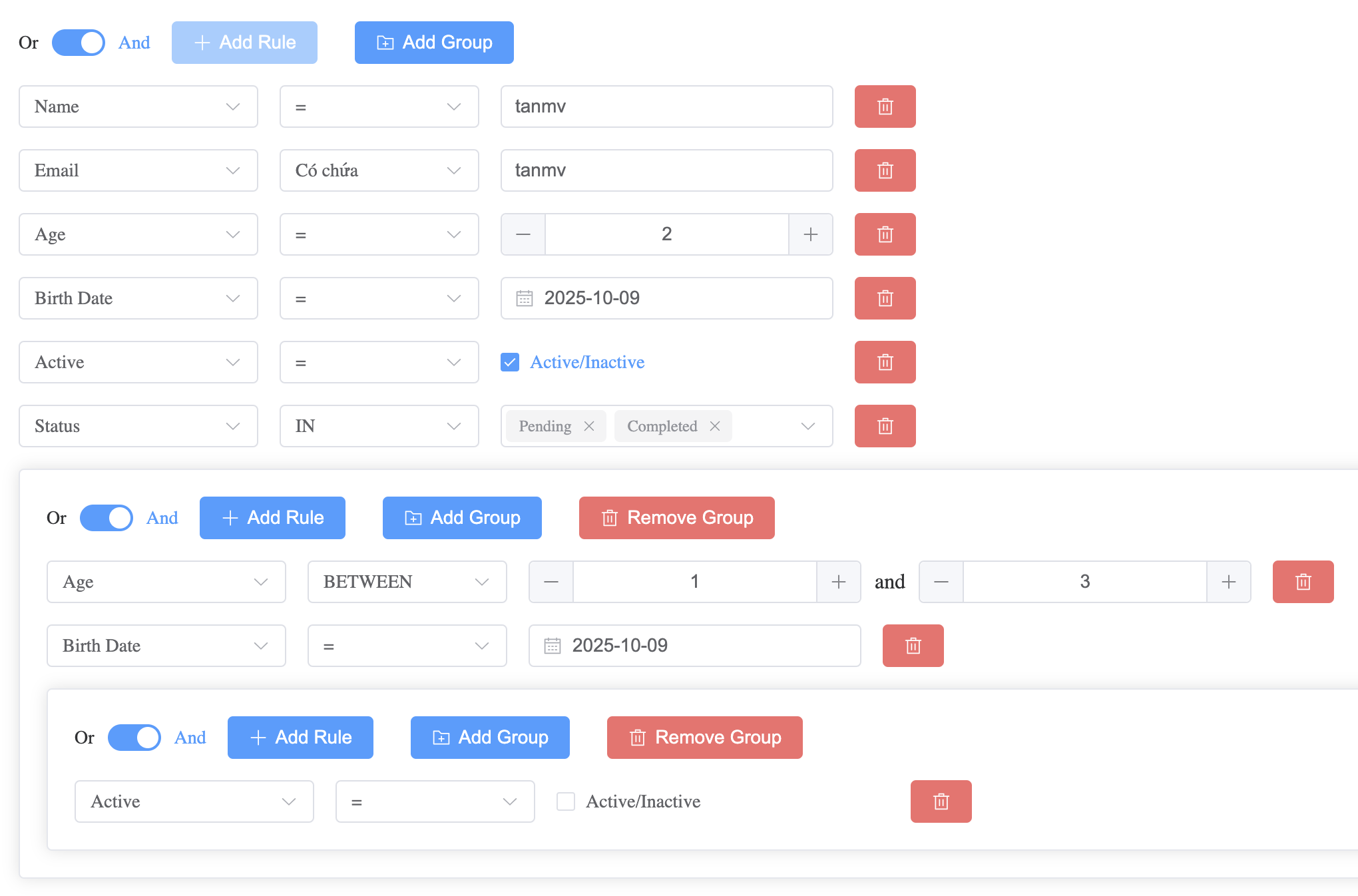Increase BETWEEN upper bound 3 with plus

[1228, 582]
